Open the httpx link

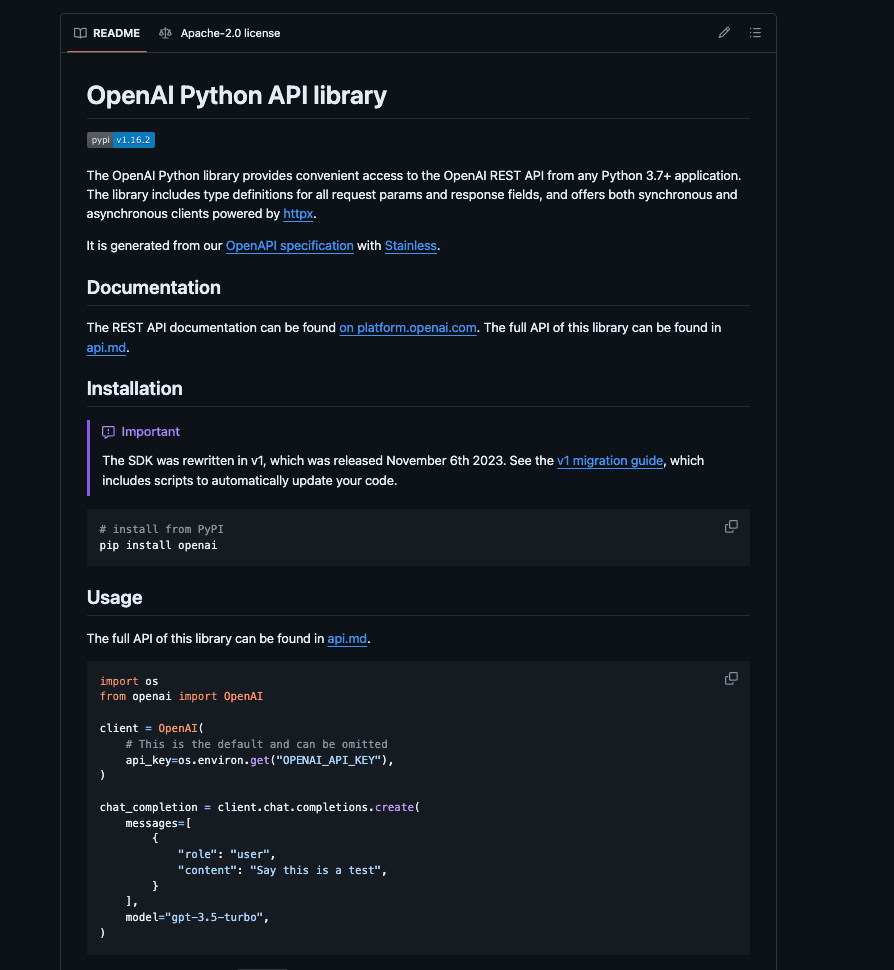click(298, 214)
